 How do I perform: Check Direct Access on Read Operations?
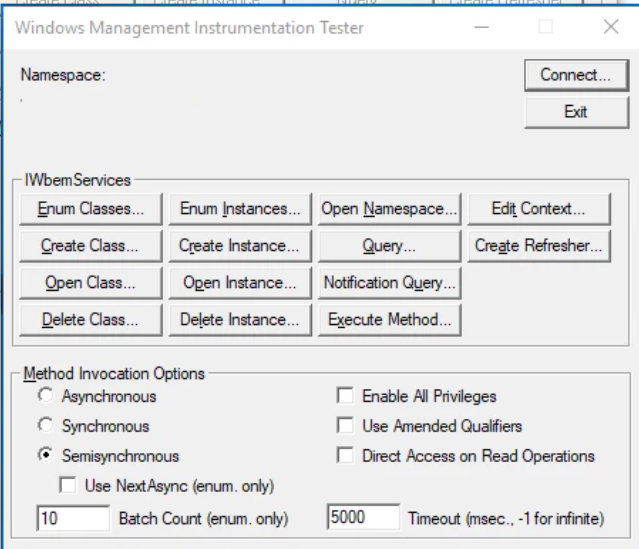coord(345,455)
